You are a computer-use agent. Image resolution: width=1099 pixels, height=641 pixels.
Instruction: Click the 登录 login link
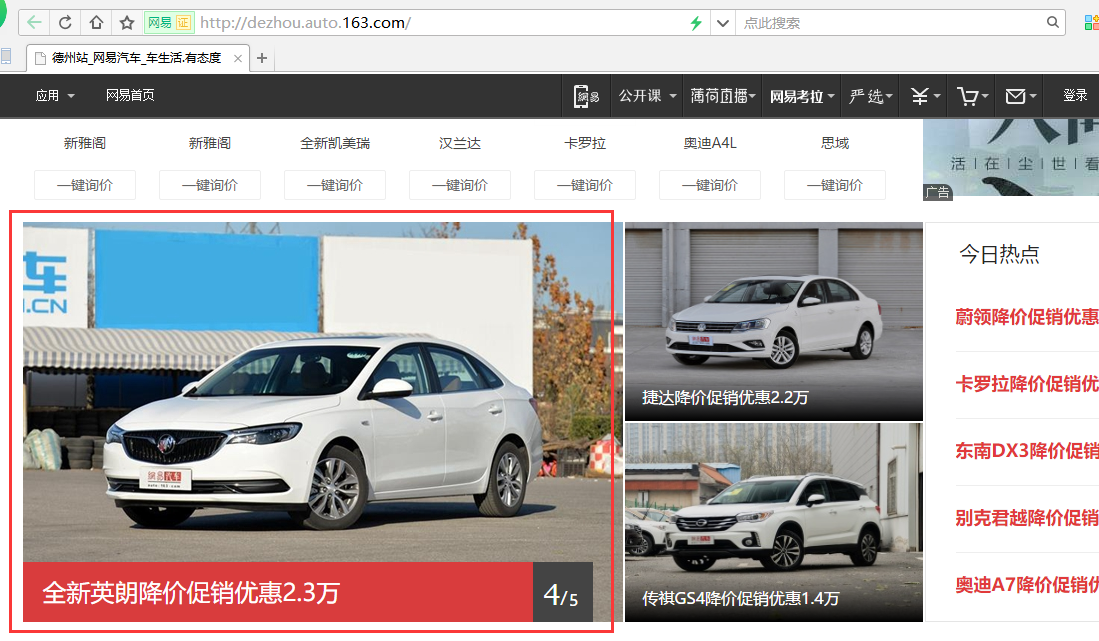point(1075,95)
